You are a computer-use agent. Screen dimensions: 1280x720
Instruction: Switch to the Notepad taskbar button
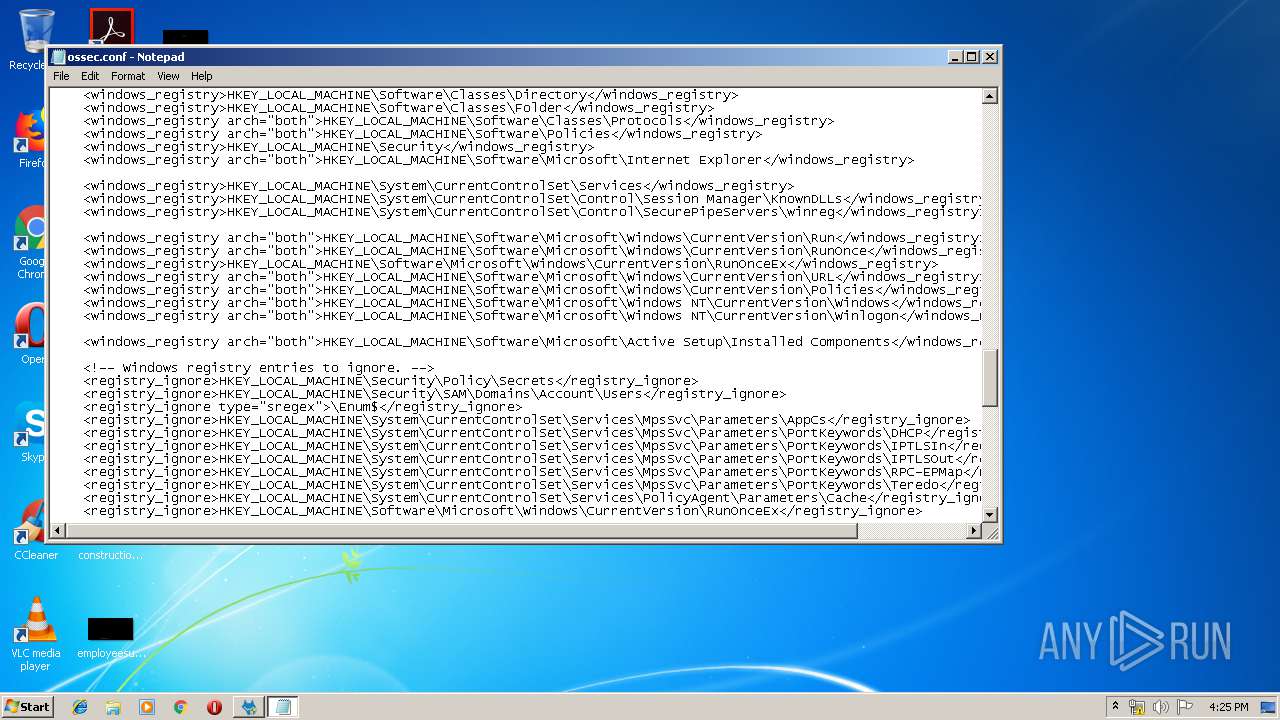click(283, 706)
